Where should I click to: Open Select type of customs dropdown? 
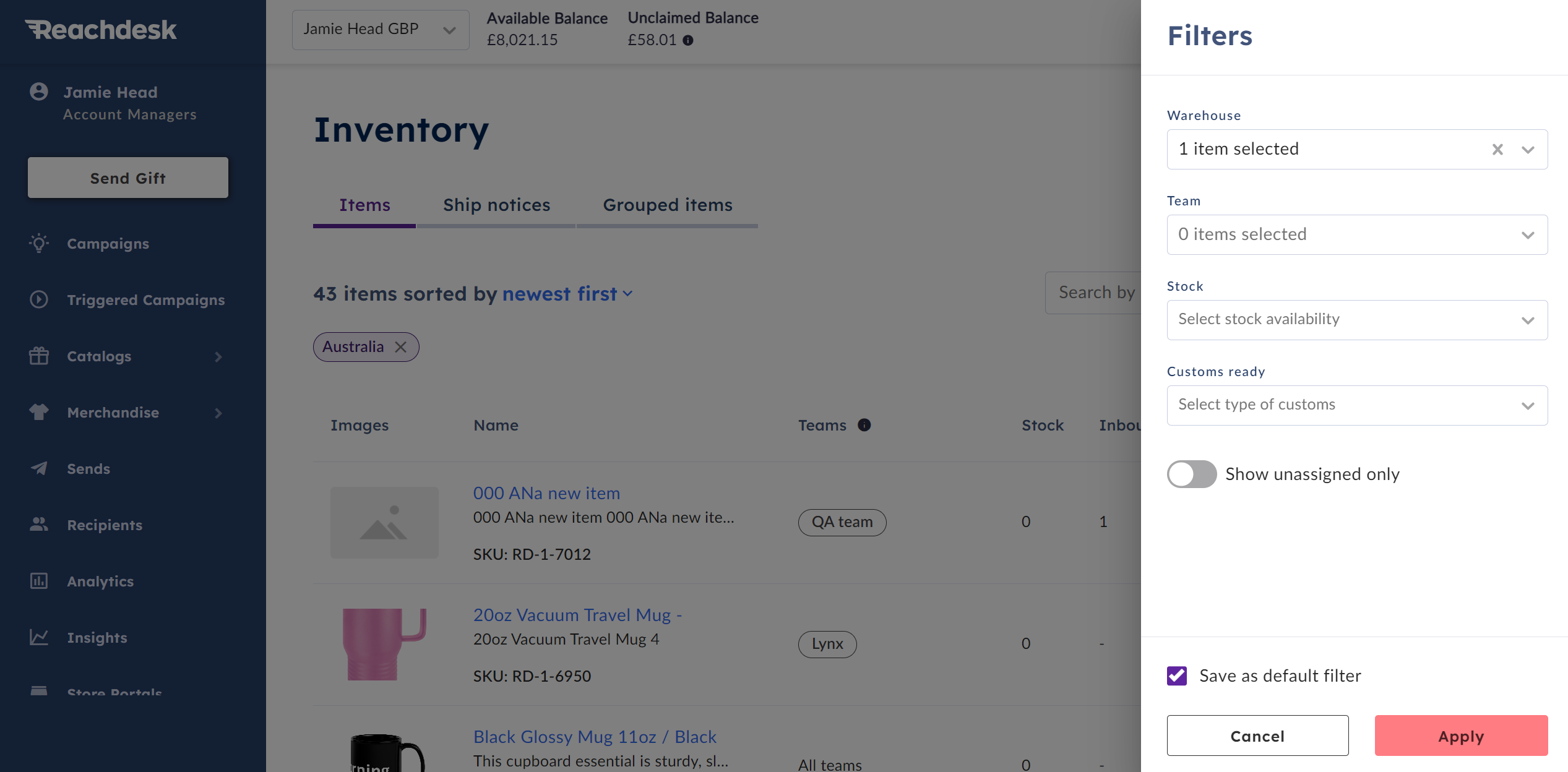tap(1357, 405)
